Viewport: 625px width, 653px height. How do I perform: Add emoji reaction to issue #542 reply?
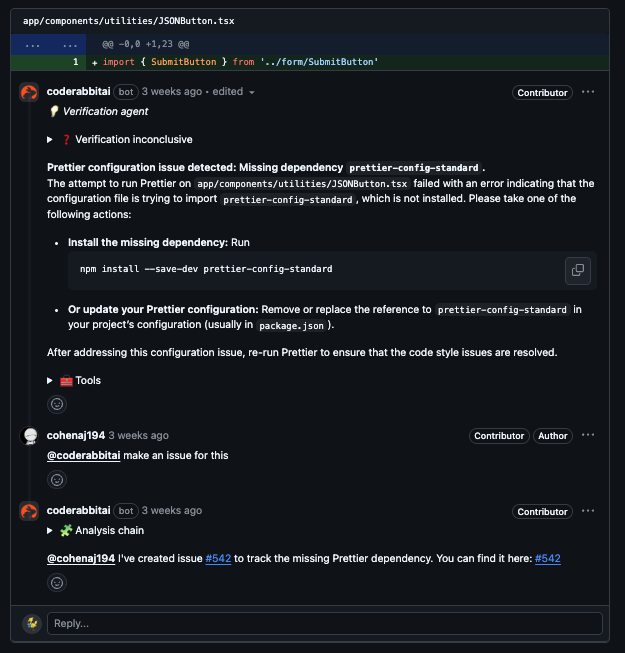(x=57, y=582)
